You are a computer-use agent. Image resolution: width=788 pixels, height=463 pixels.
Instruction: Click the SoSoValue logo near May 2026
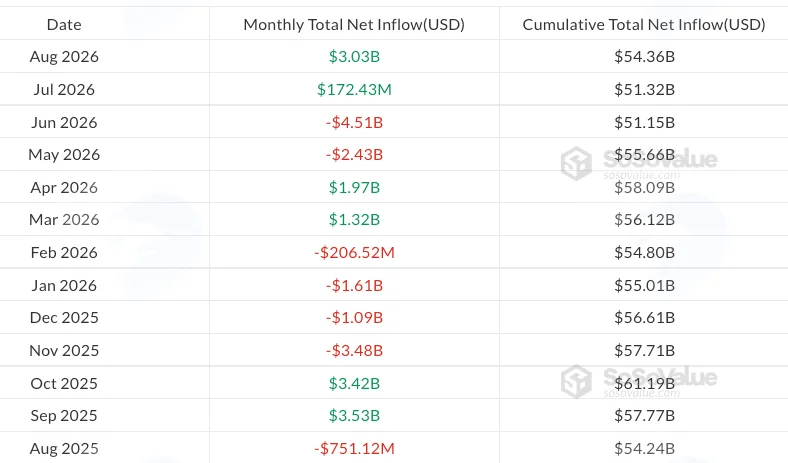[639, 163]
